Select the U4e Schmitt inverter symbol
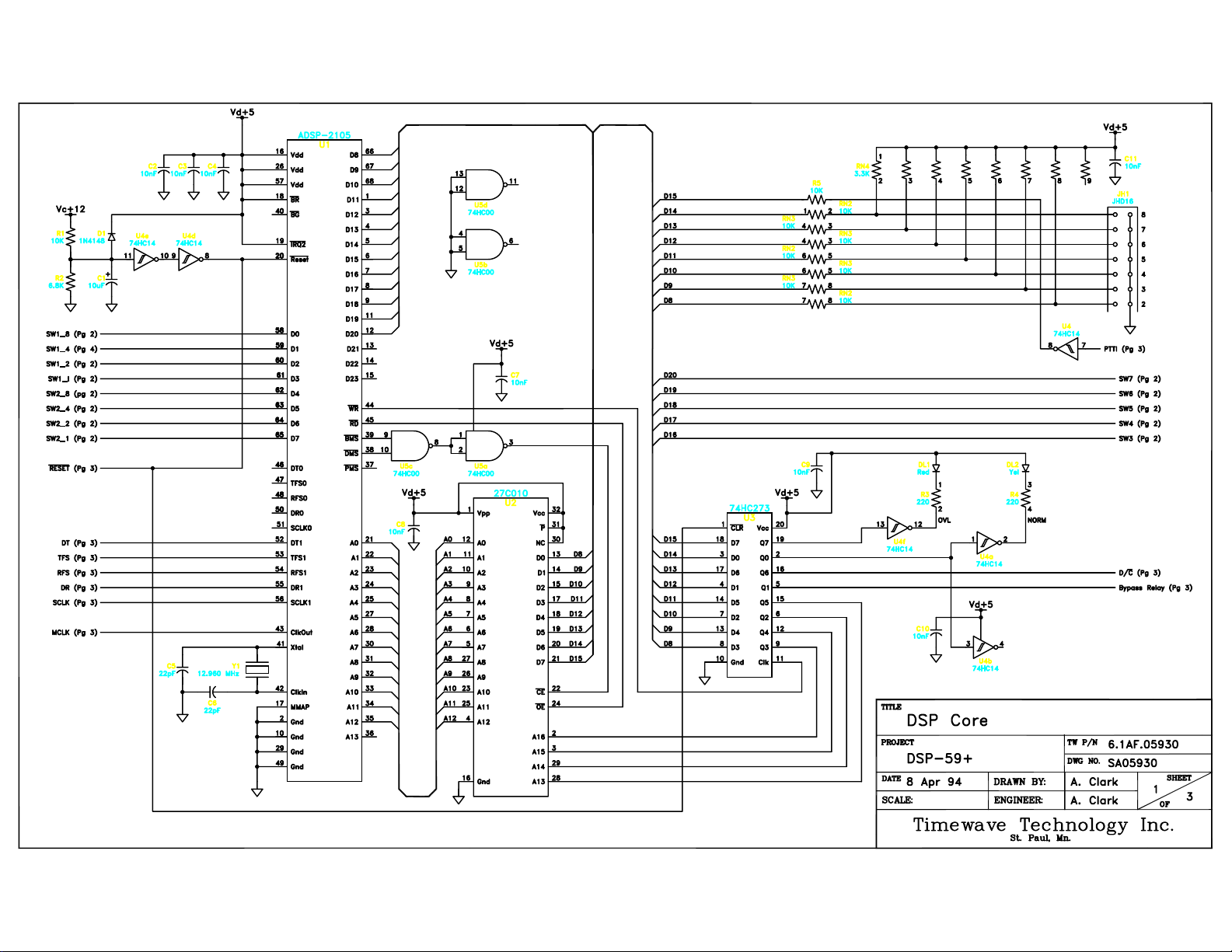The image size is (1232, 952). coord(145,259)
